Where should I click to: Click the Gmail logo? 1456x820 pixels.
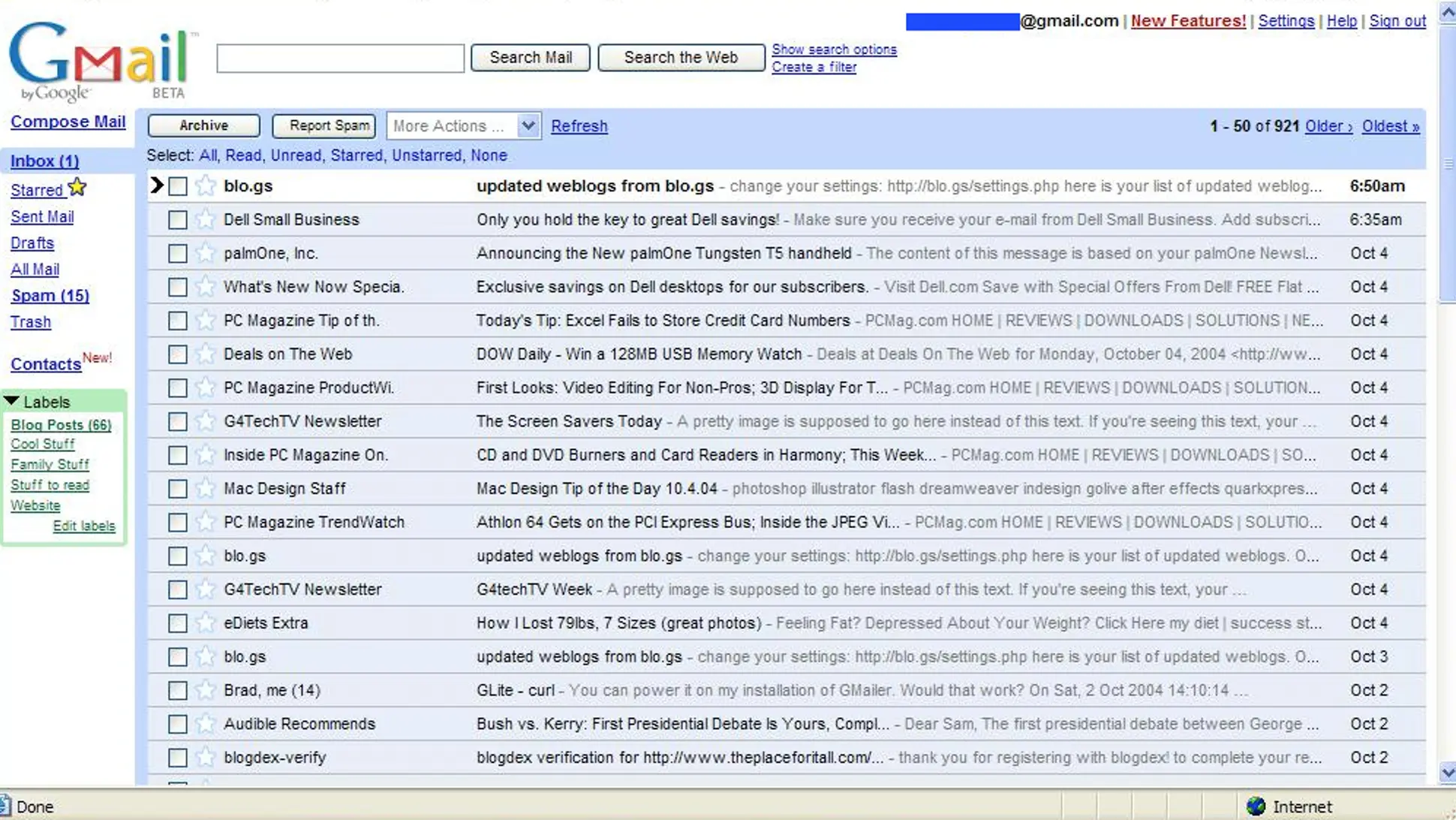click(x=99, y=60)
